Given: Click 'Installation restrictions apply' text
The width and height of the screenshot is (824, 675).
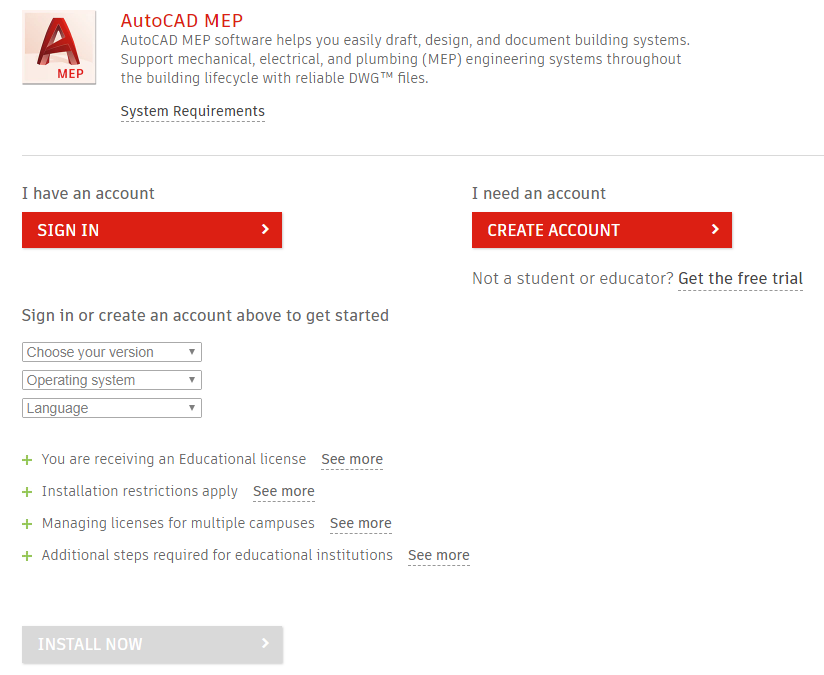Looking at the screenshot, I should coord(140,491).
